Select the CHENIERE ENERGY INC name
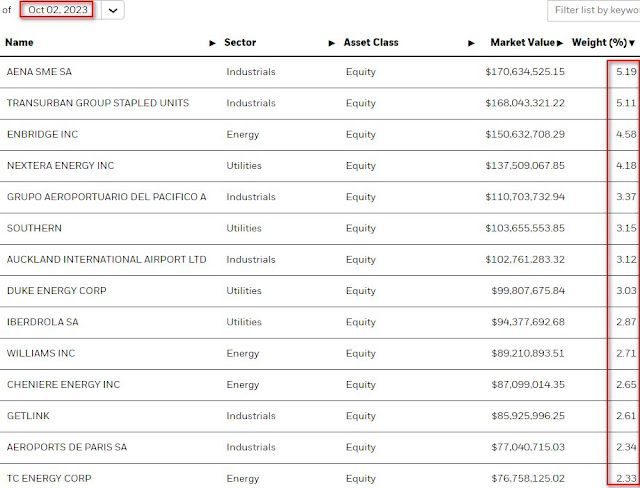The image size is (640, 488). click(64, 385)
